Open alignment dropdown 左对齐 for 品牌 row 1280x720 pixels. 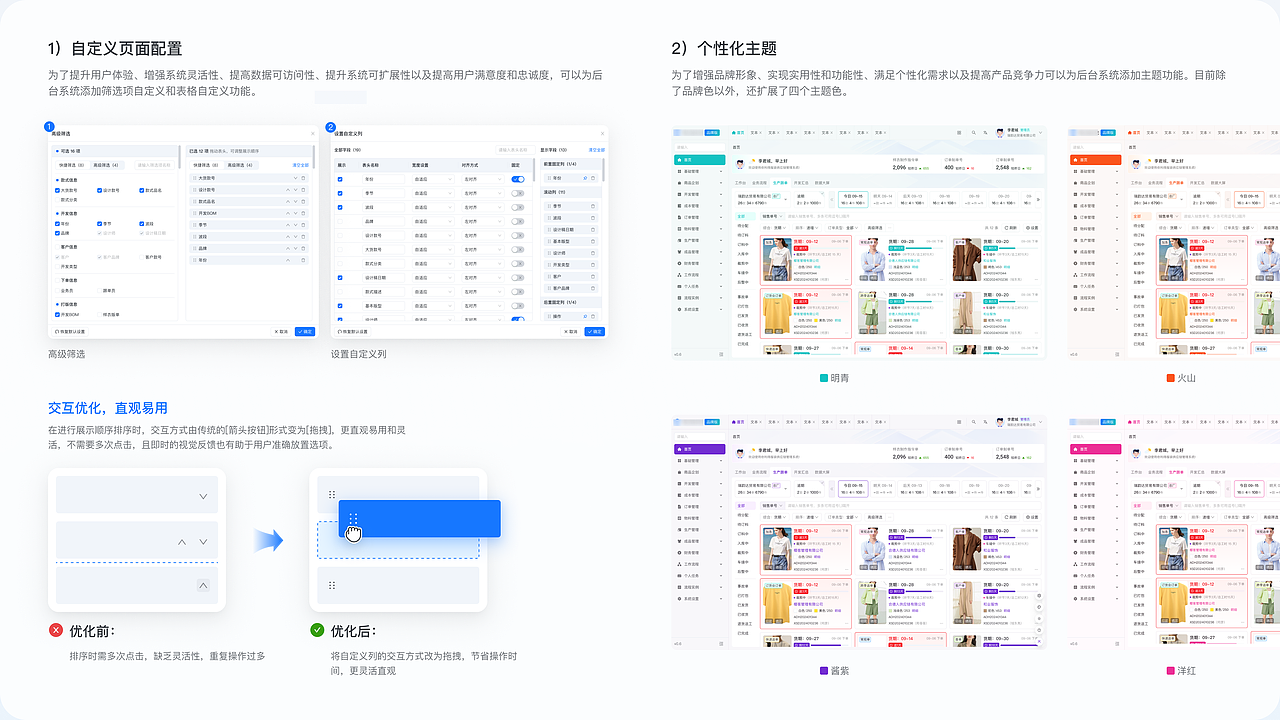click(483, 221)
